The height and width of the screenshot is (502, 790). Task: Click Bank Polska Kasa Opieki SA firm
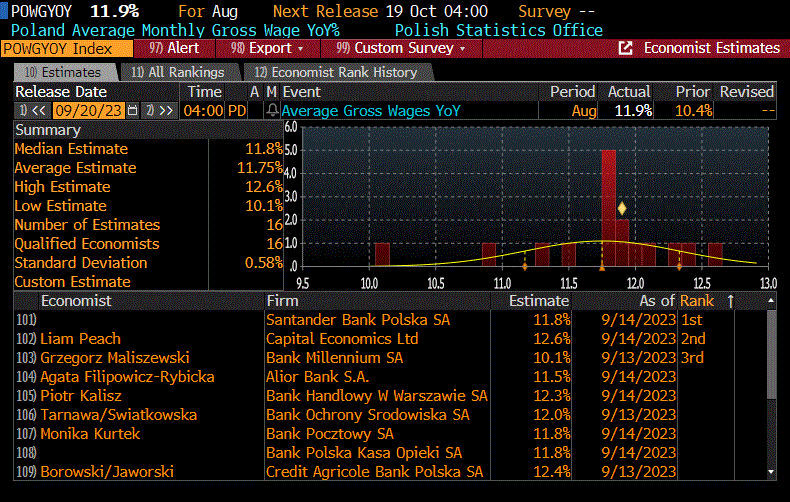(364, 453)
